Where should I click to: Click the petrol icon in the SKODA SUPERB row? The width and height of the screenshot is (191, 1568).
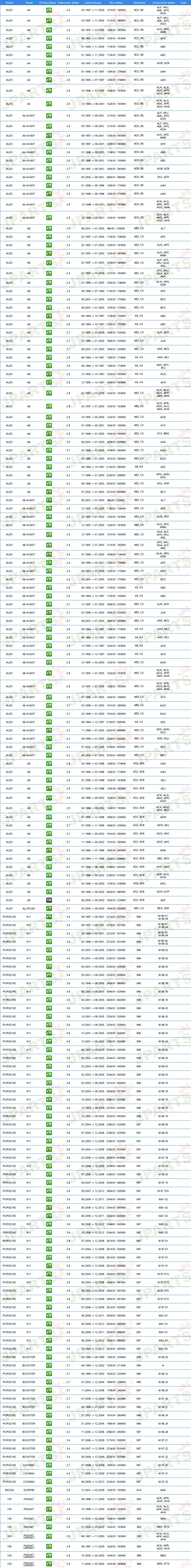point(49,1490)
